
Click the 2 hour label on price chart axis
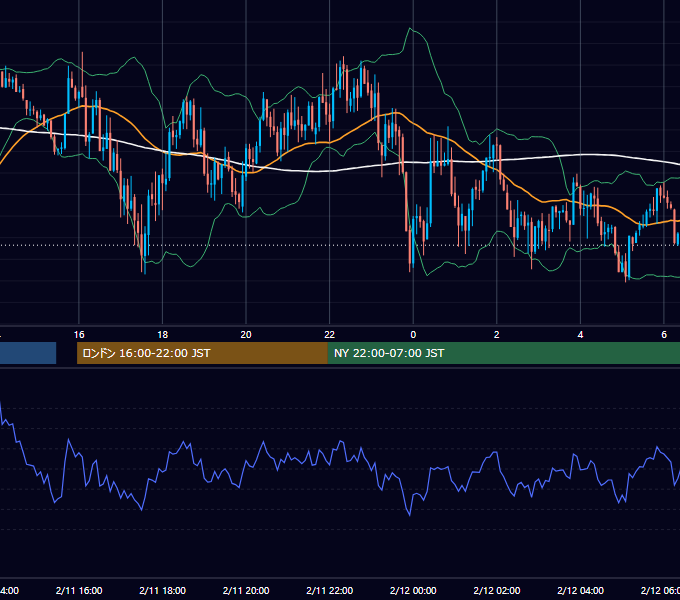pos(497,335)
